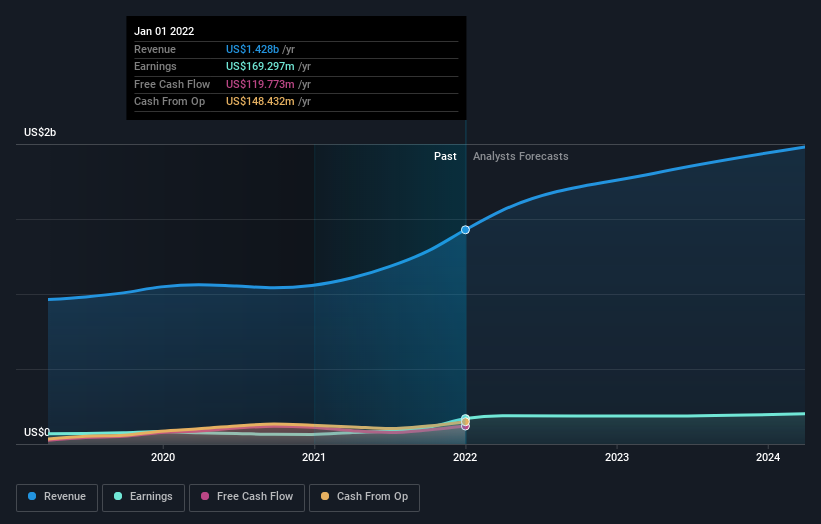Click the US$1.428b revenue value

(x=252, y=49)
